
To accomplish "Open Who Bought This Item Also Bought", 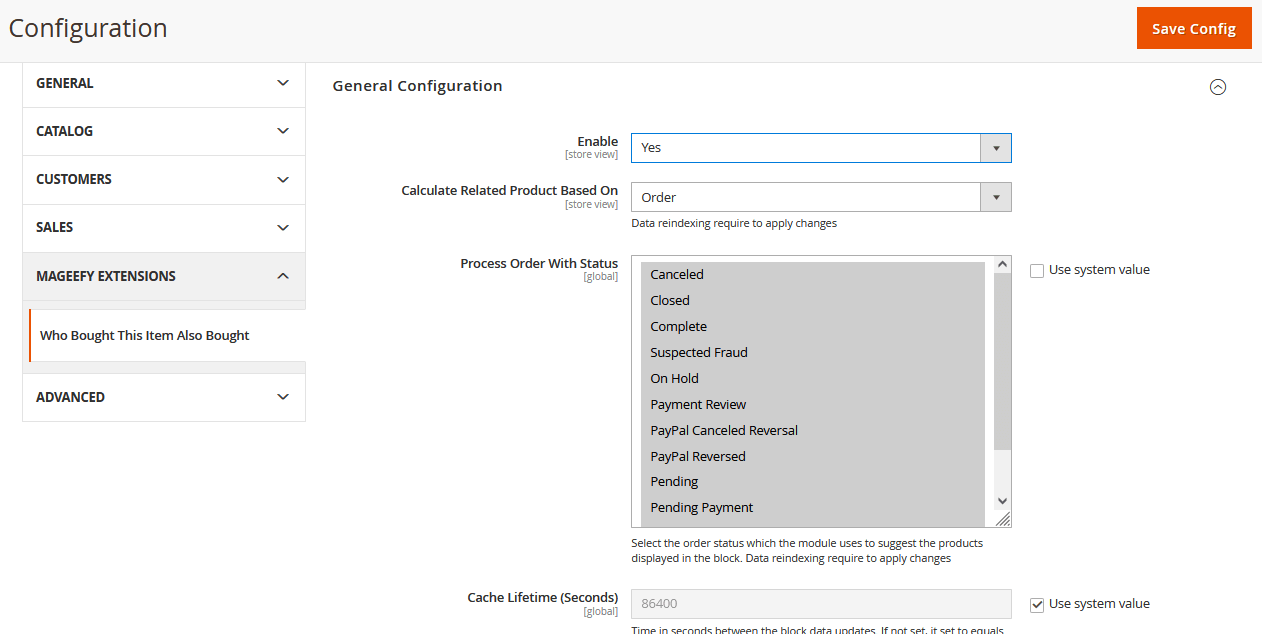I will click(145, 336).
